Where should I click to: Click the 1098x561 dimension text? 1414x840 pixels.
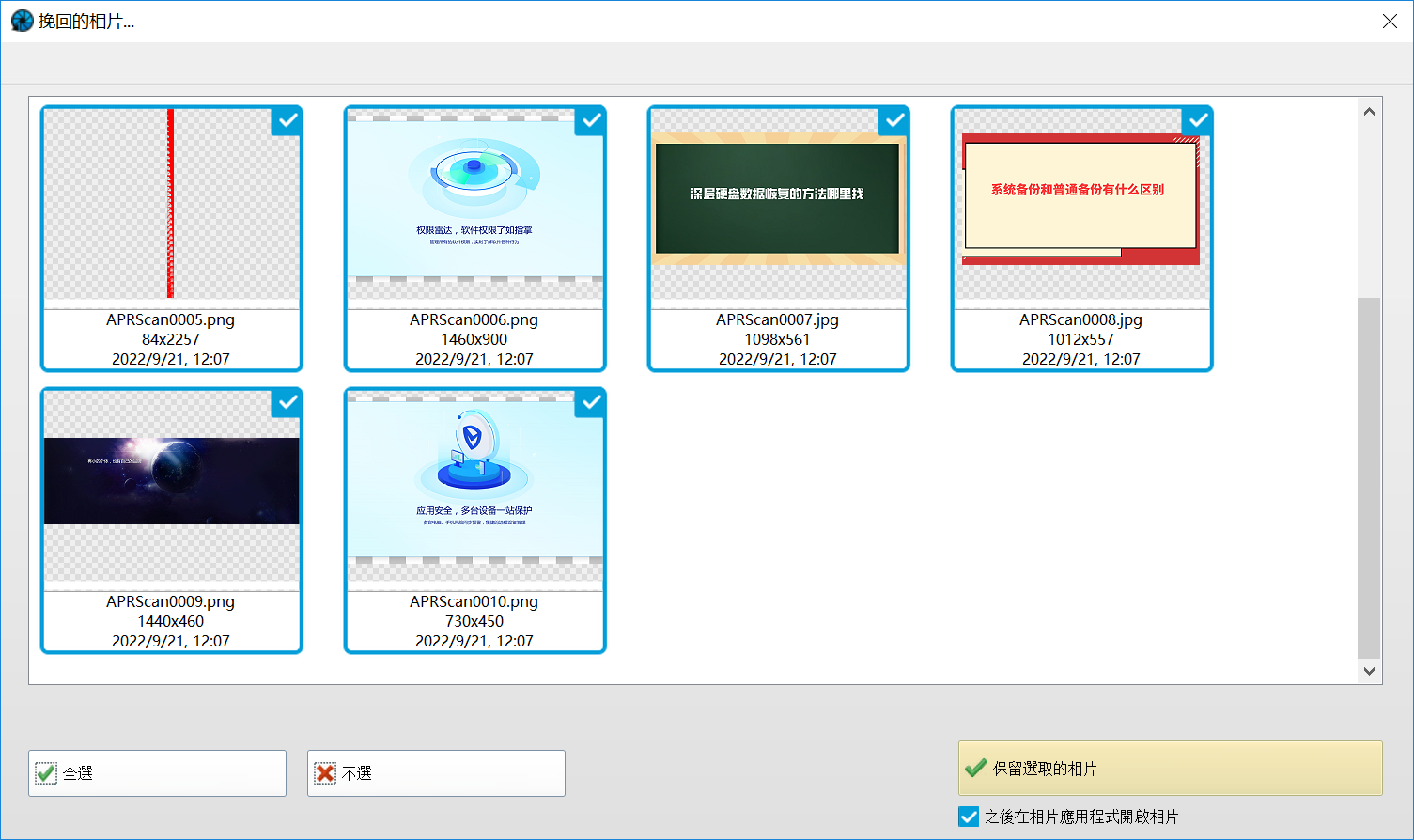(x=778, y=339)
